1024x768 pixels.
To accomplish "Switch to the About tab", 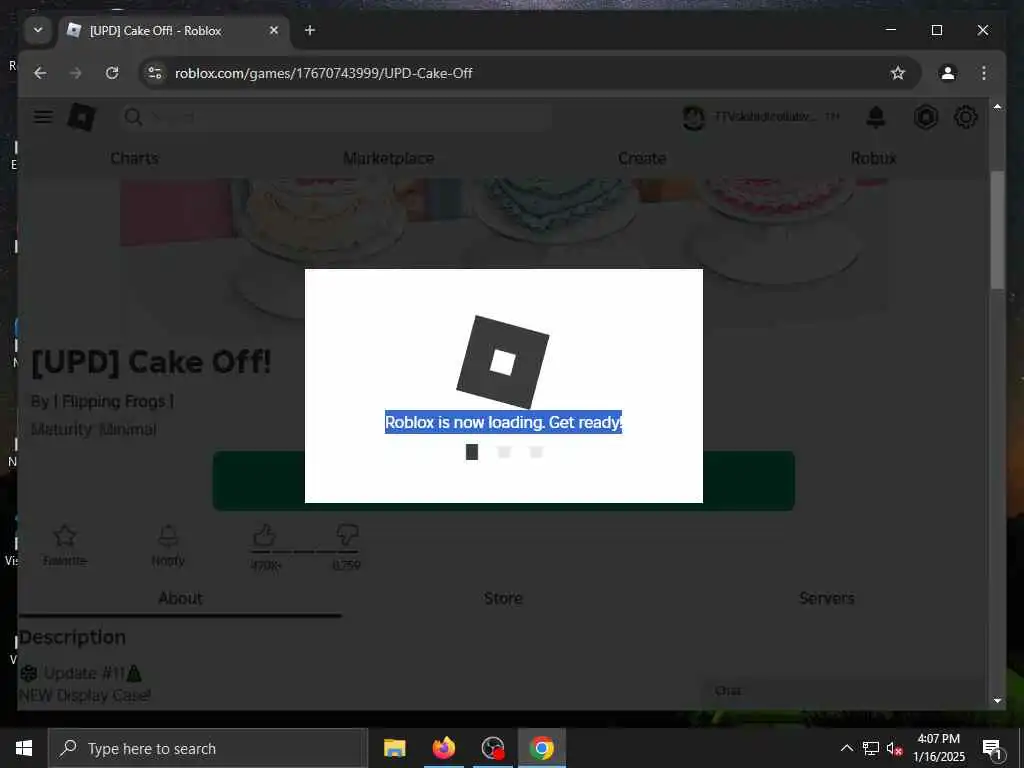I will [180, 598].
